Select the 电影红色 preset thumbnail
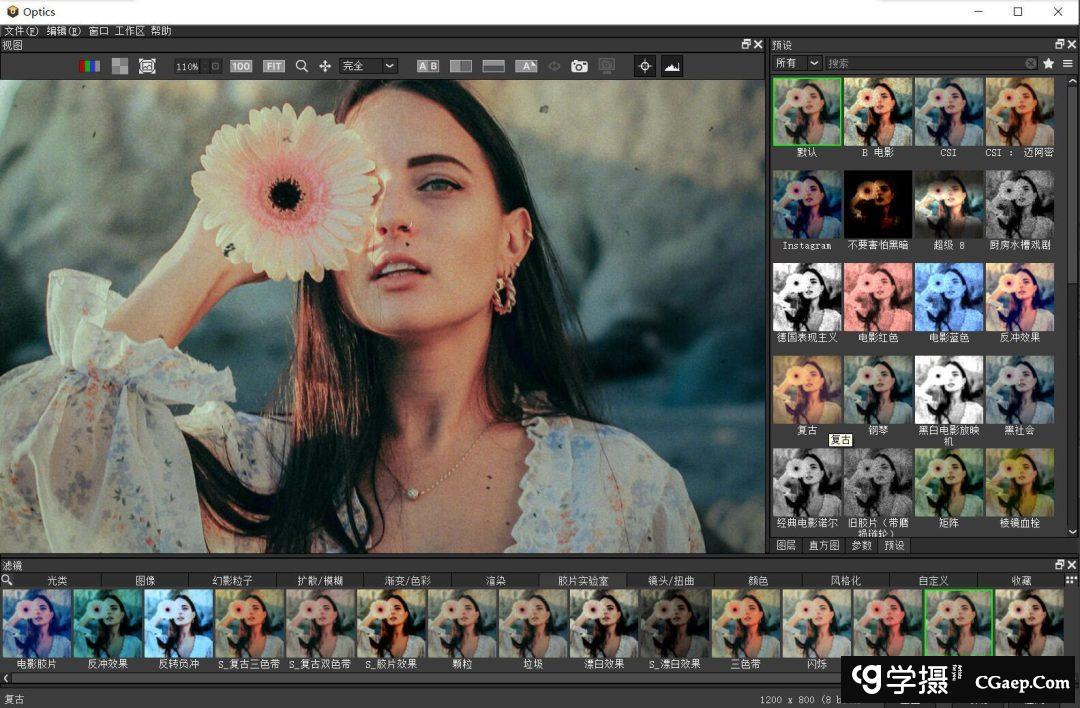Viewport: 1080px width, 708px height. (x=877, y=297)
